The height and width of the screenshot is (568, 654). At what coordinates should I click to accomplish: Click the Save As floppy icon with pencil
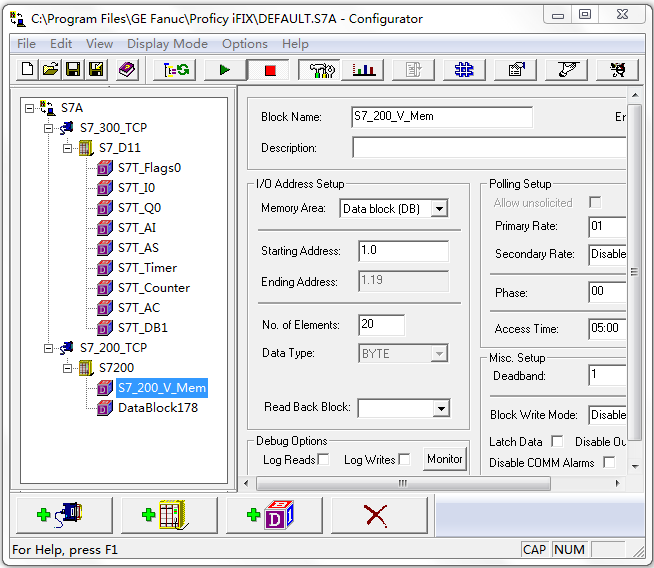[x=96, y=69]
